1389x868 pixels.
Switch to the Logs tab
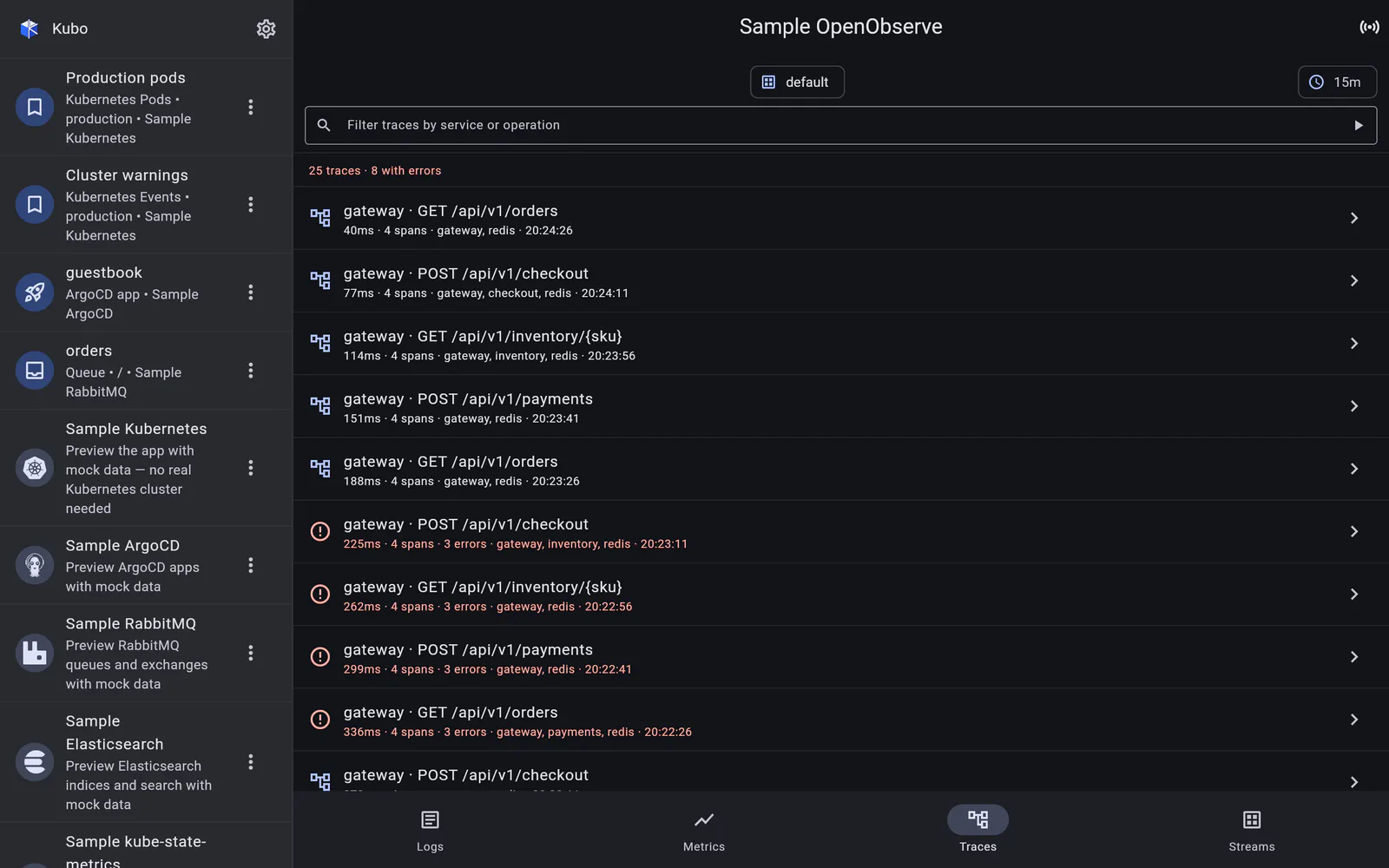tap(430, 831)
